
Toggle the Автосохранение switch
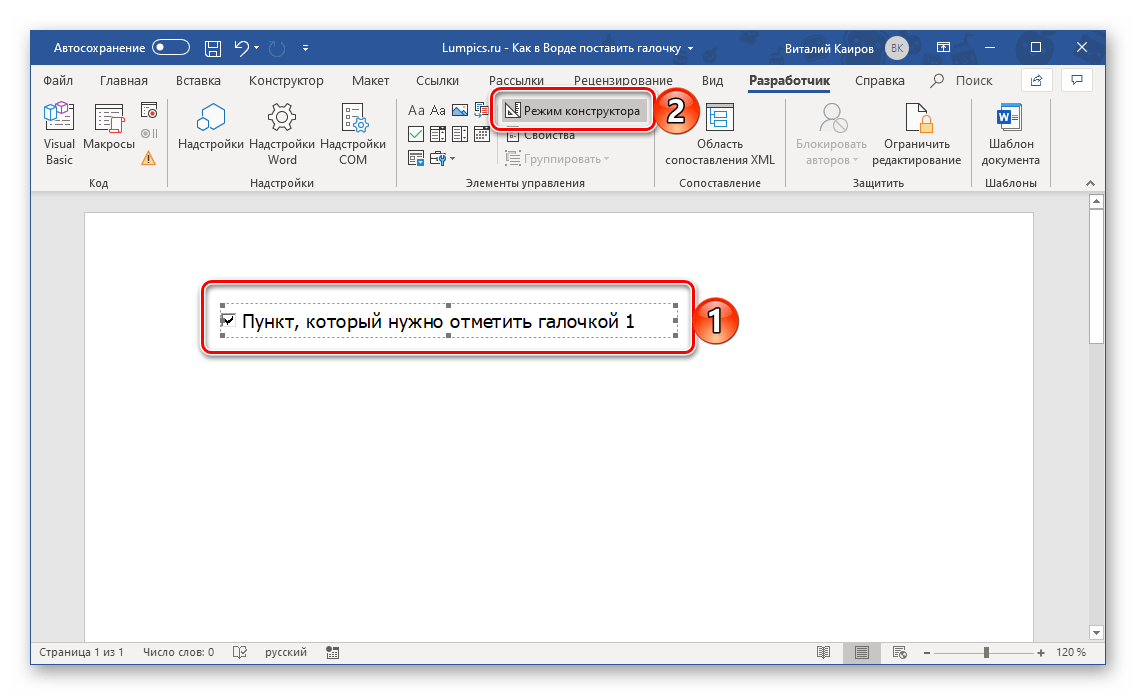[x=171, y=48]
